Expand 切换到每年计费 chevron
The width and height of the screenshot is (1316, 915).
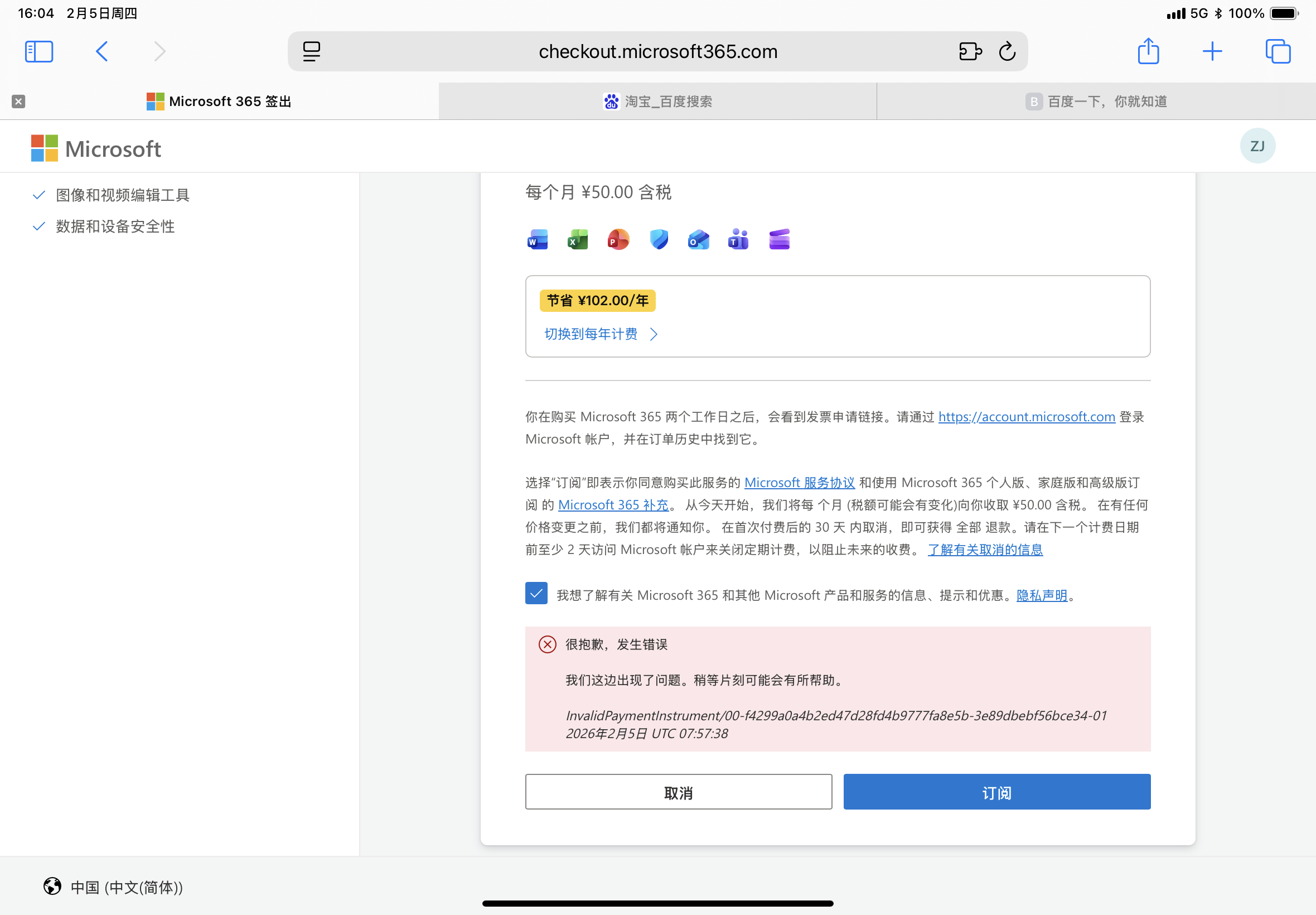[654, 334]
